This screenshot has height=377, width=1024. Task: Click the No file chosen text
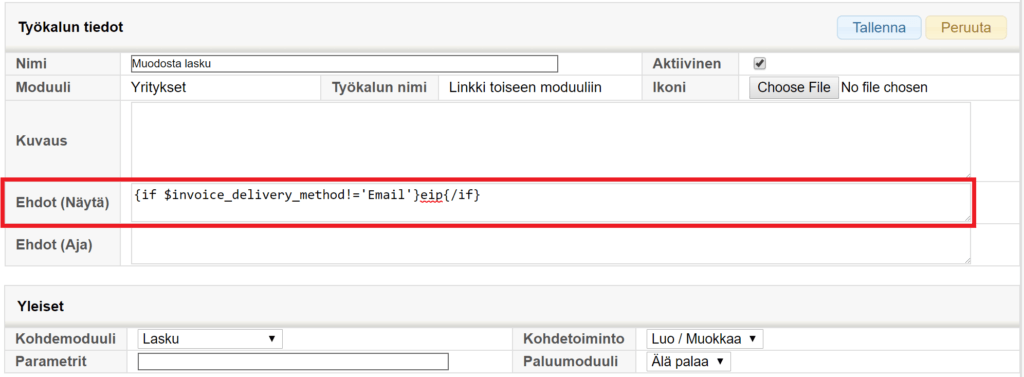click(884, 88)
